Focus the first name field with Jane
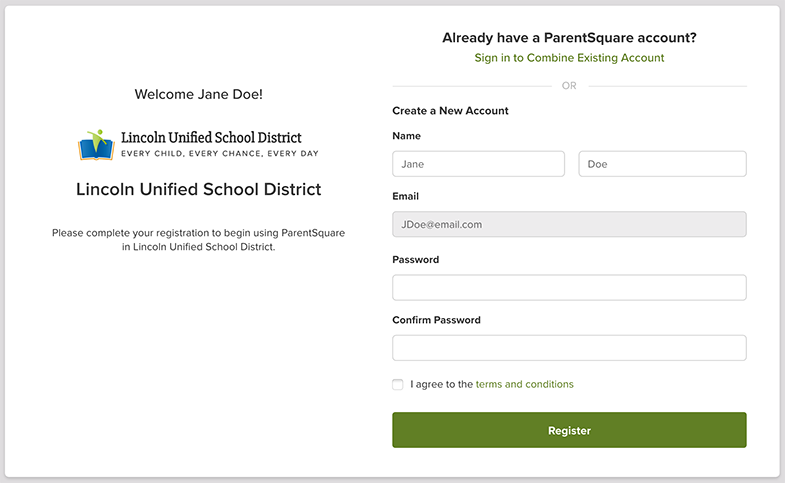 tap(478, 164)
